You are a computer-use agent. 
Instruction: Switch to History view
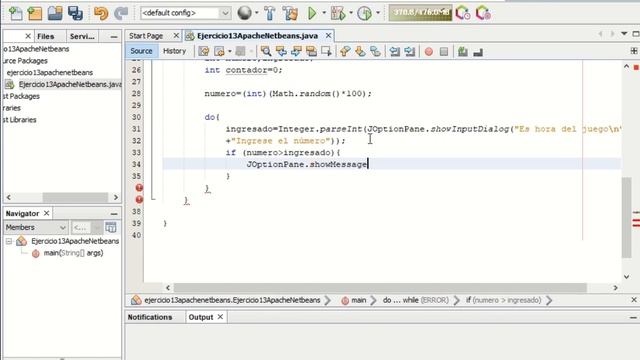[x=174, y=51]
